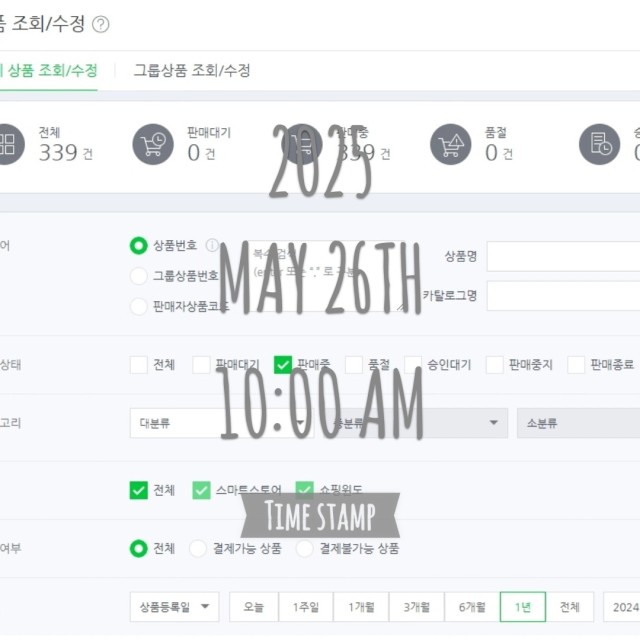
Task: Switch to 그룹상품 조회/수정 tab
Action: [x=192, y=71]
